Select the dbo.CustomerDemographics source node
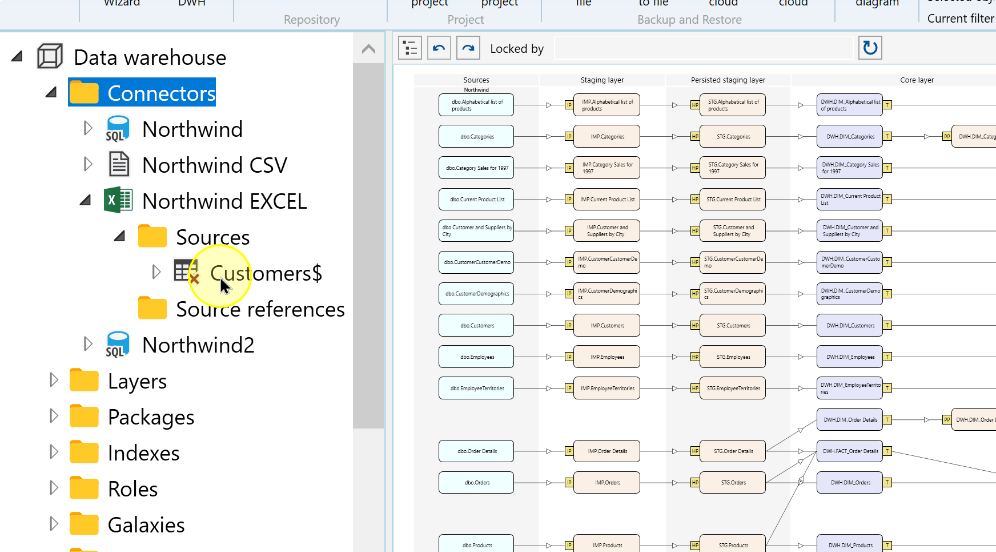996x552 pixels. click(x=476, y=294)
